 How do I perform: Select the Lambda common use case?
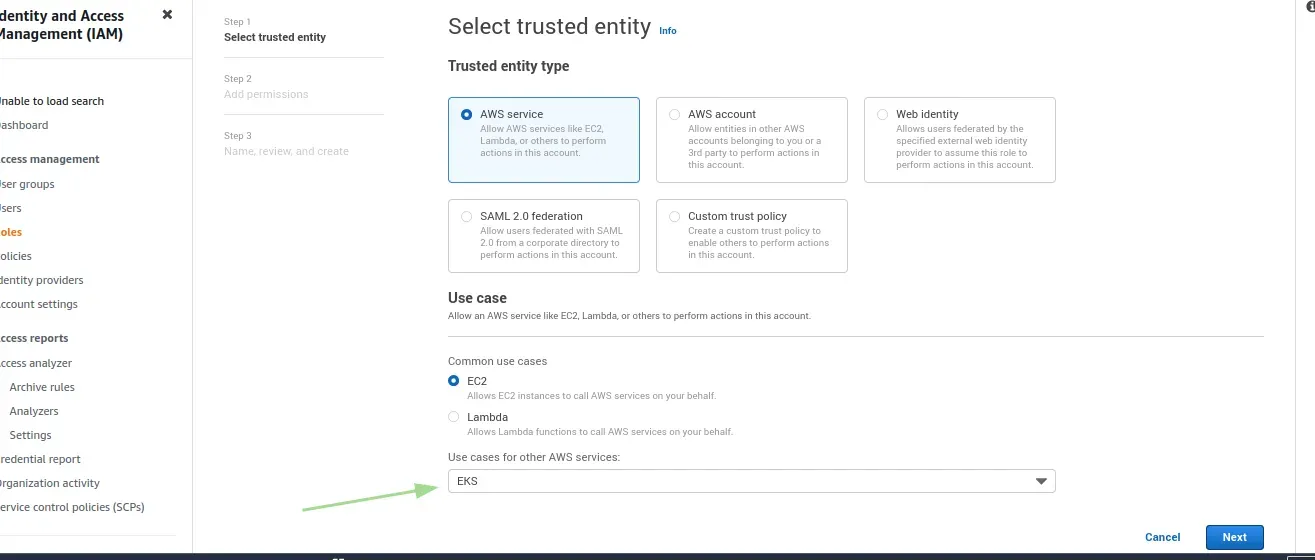pos(455,417)
